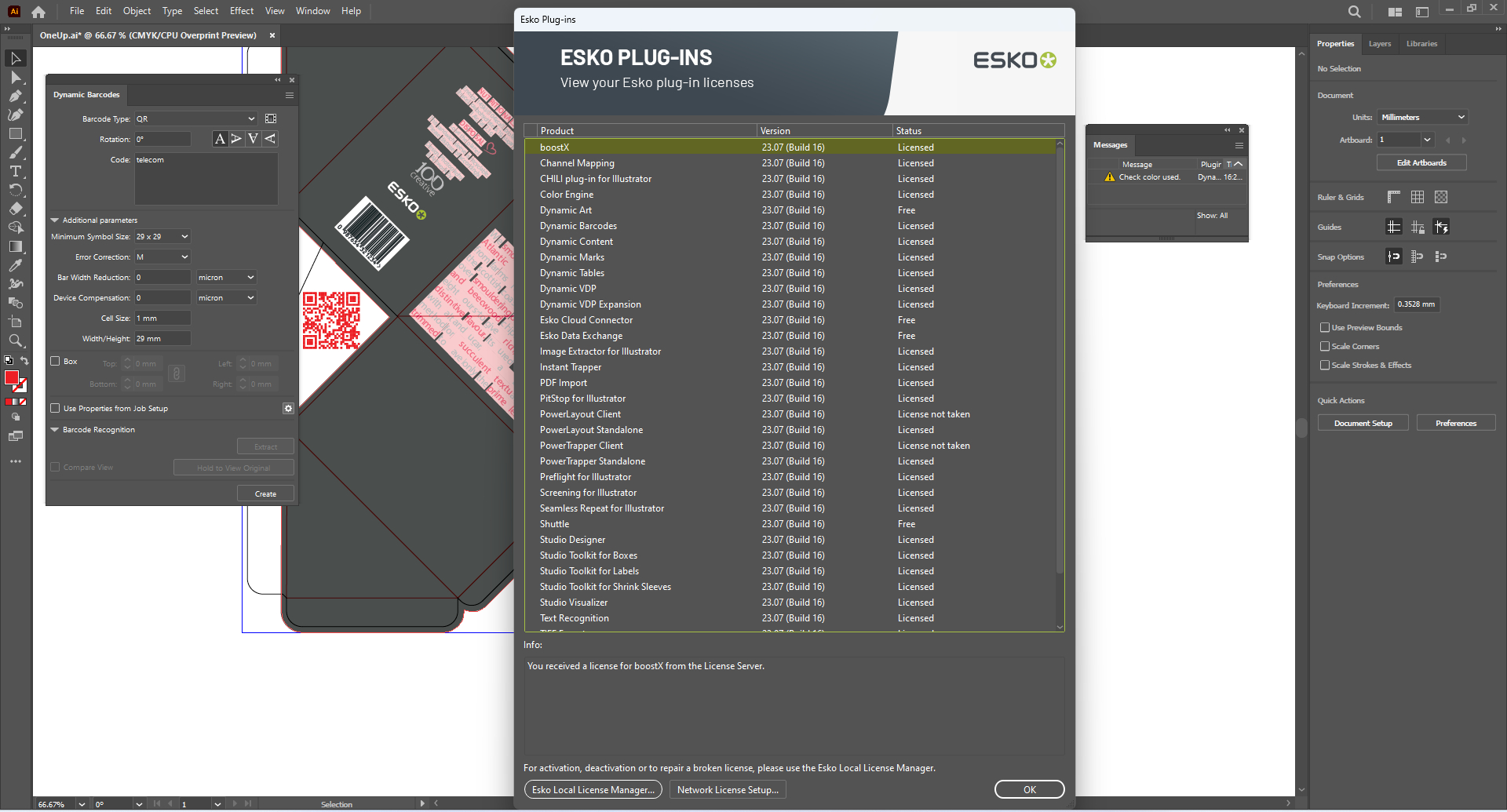Toggle snap to pixel icon
Viewport: 1507px width, 812px height.
(x=1441, y=257)
